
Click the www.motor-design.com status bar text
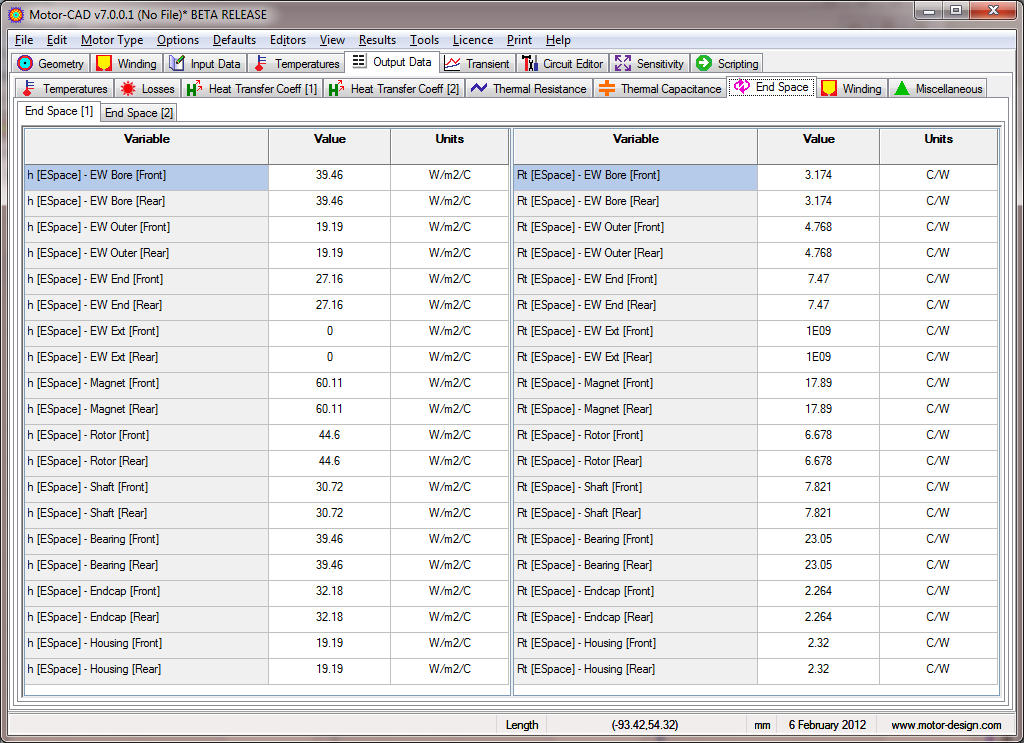pyautogui.click(x=946, y=725)
